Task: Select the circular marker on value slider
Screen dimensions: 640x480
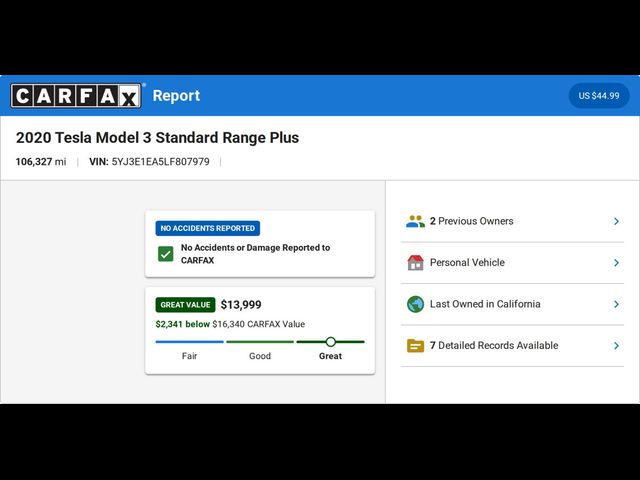Action: (x=330, y=342)
